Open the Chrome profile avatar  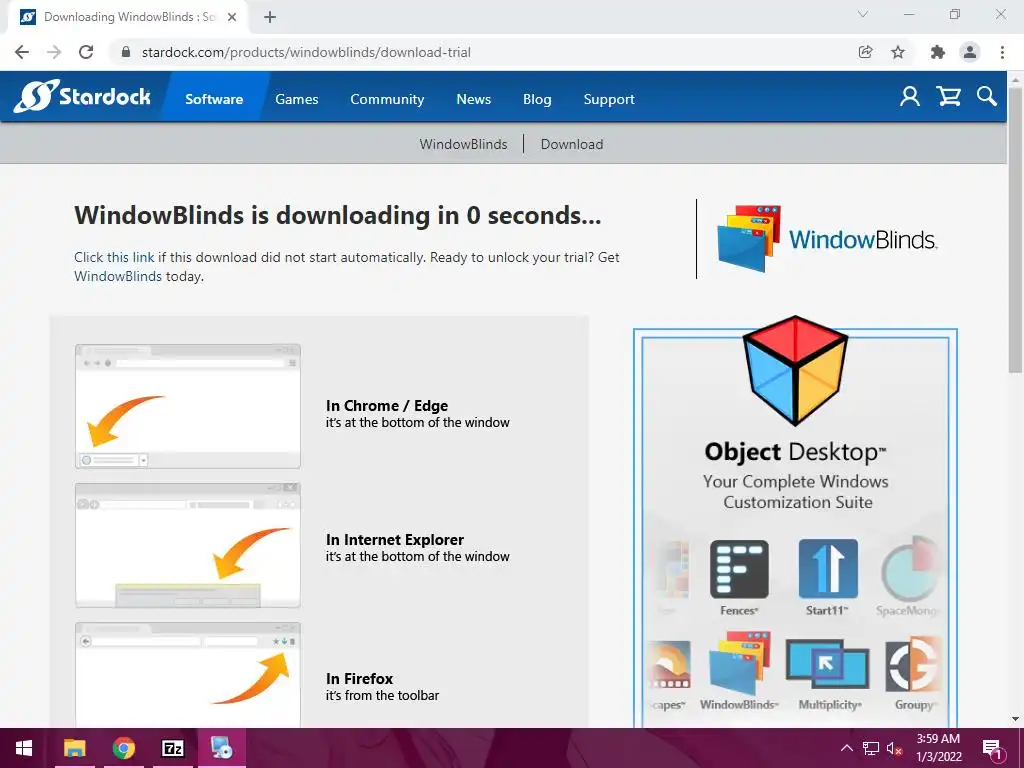(x=970, y=52)
